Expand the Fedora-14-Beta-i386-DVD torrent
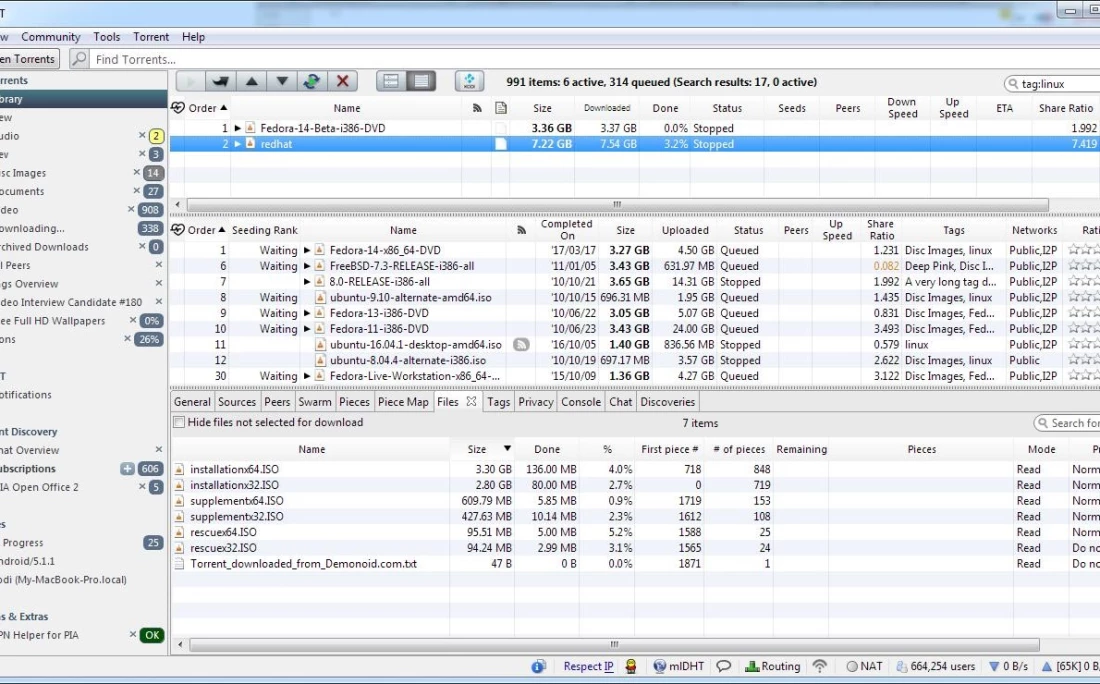 click(238, 128)
